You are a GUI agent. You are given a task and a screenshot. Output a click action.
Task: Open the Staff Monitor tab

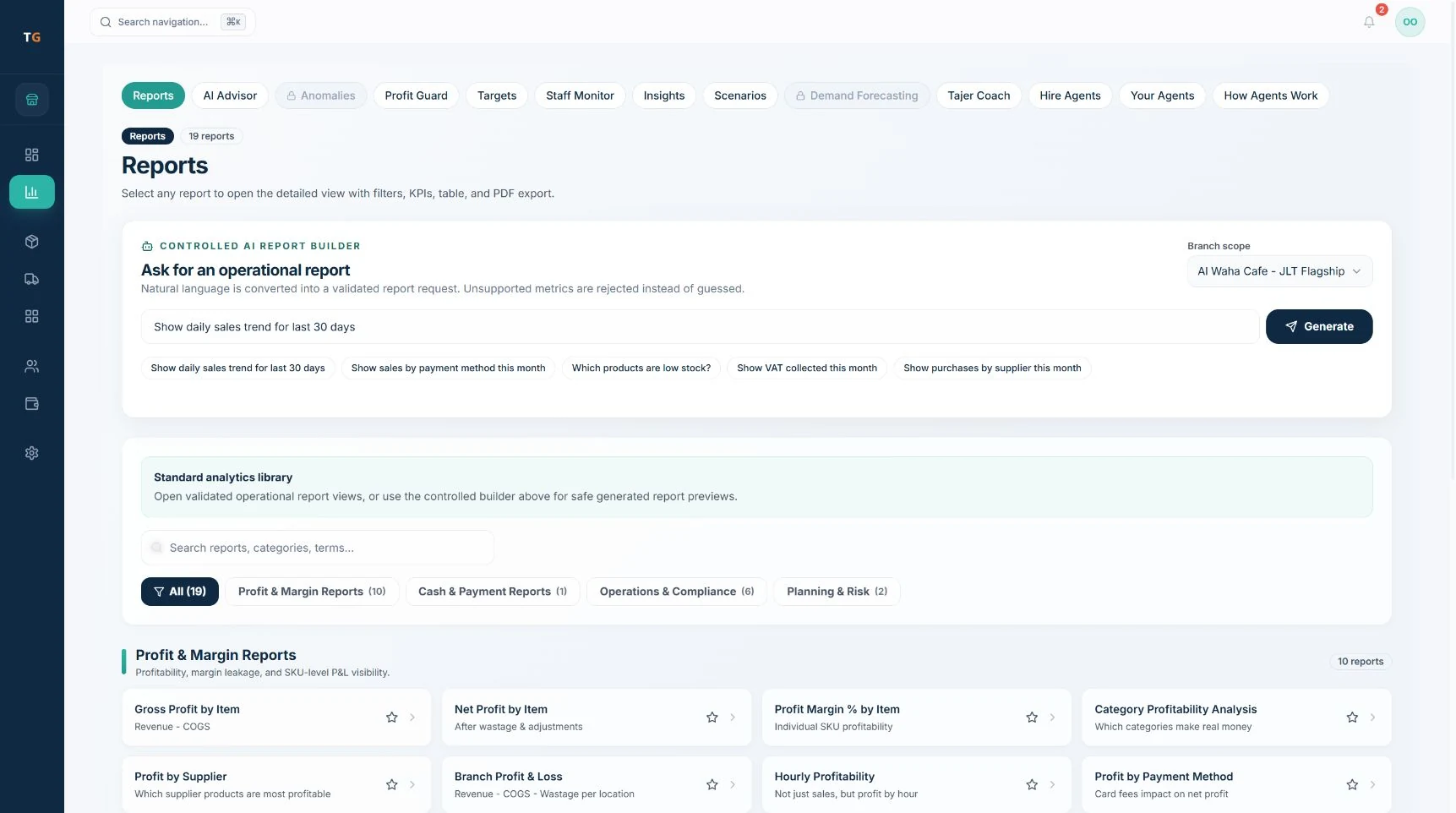point(580,95)
